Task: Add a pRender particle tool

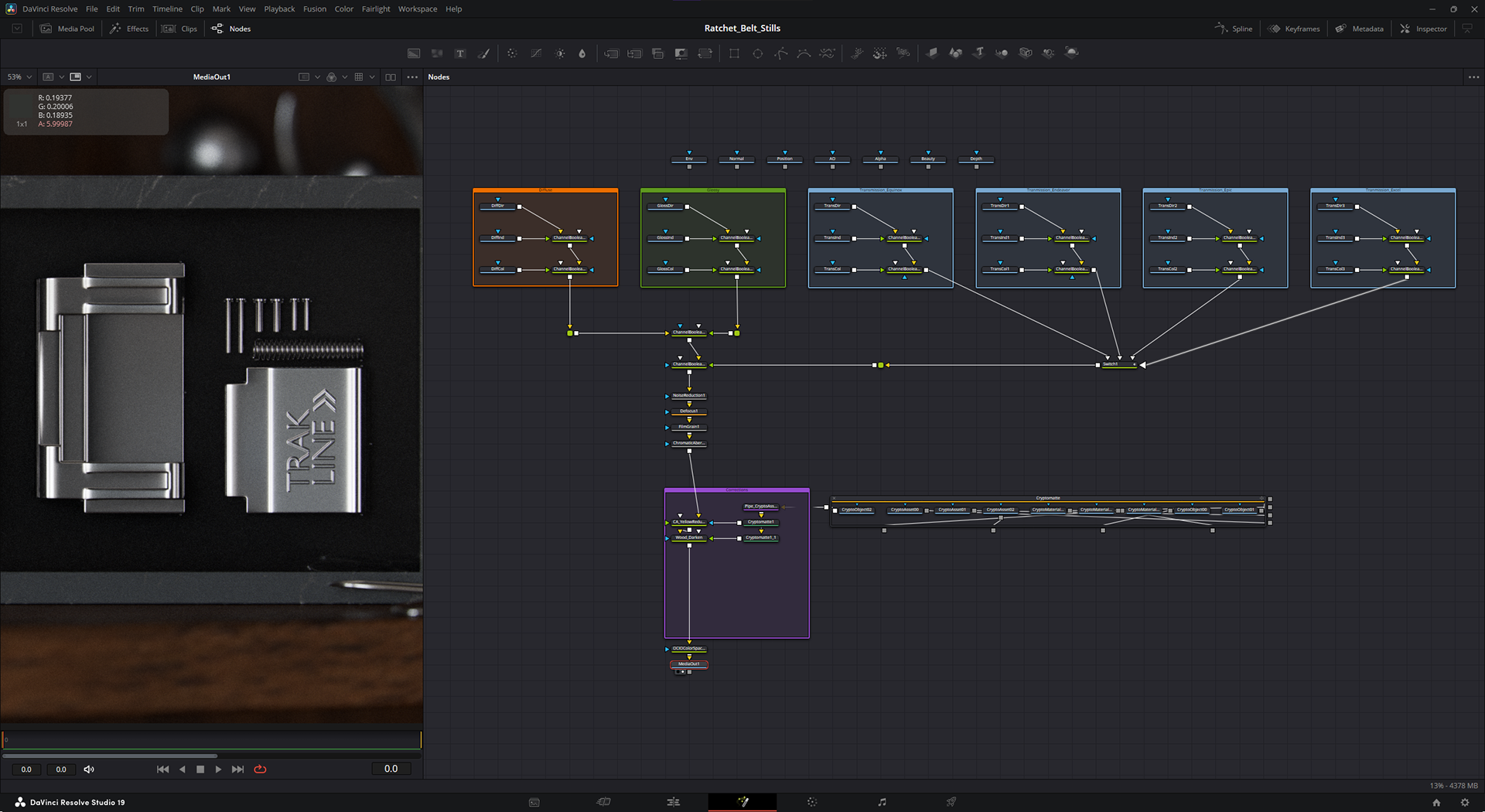Action: (x=903, y=53)
